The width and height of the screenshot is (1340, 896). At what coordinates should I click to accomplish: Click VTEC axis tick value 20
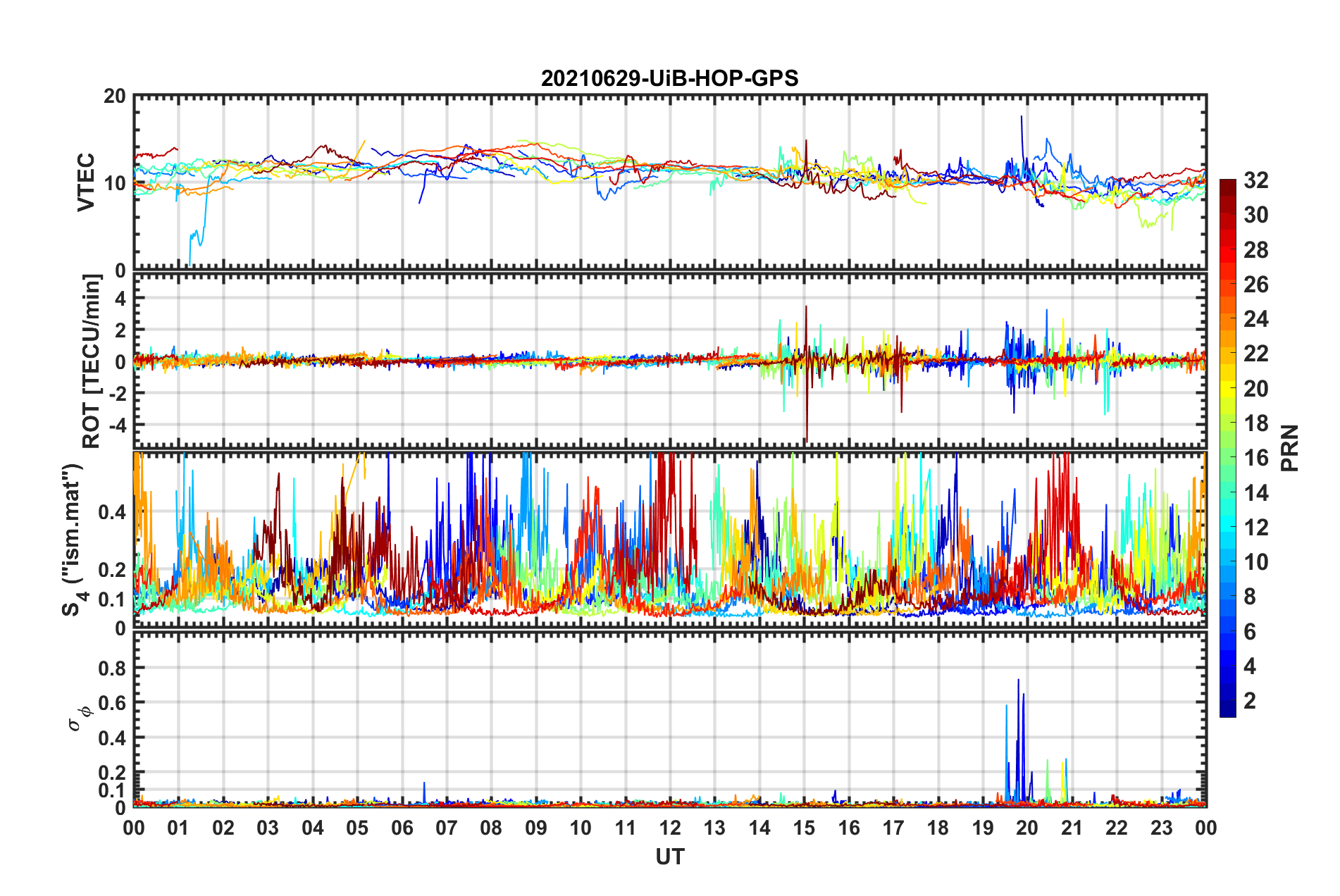coord(115,97)
